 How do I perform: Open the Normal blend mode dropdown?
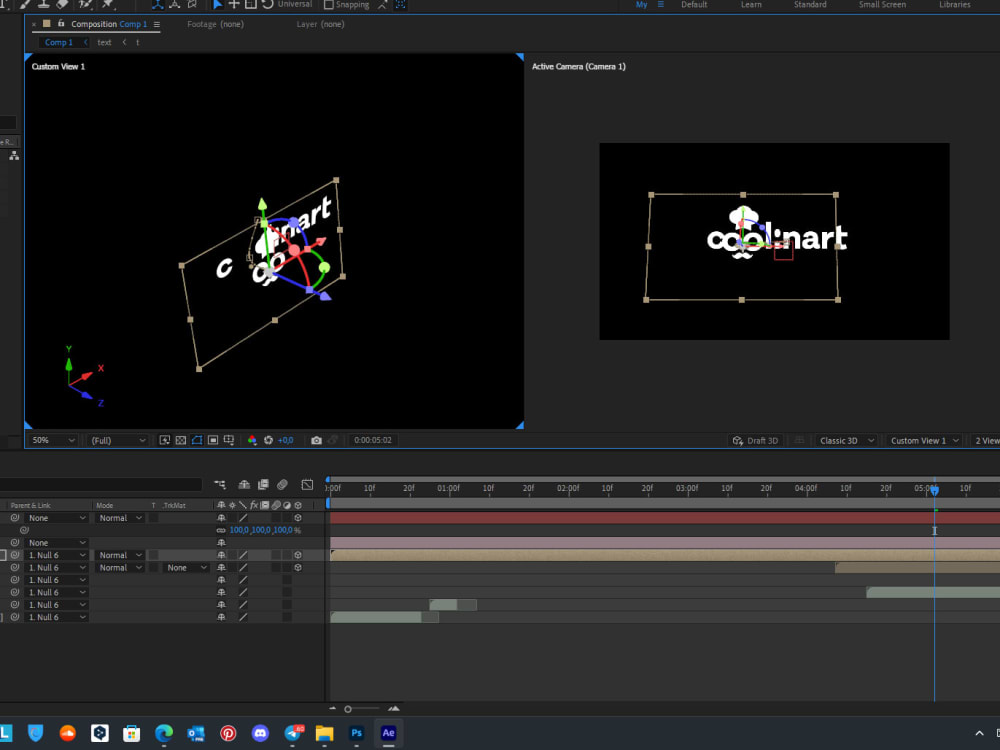[118, 518]
